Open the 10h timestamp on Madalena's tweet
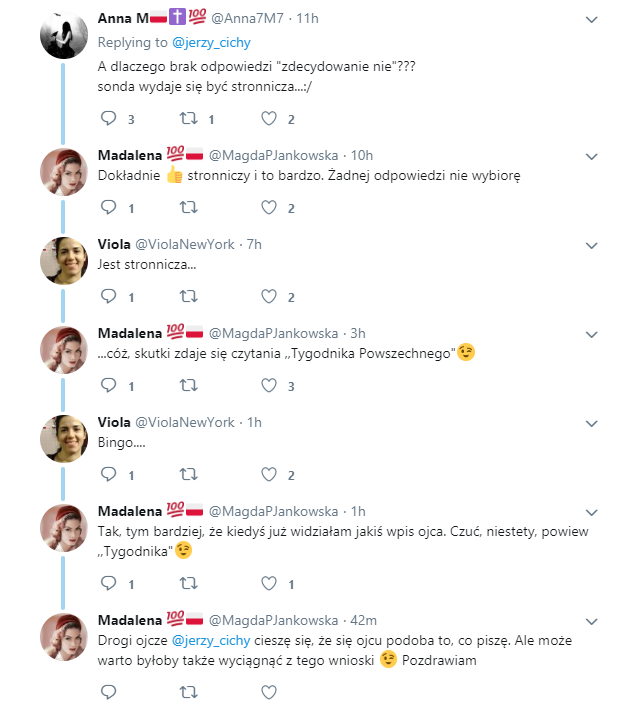 (x=362, y=155)
